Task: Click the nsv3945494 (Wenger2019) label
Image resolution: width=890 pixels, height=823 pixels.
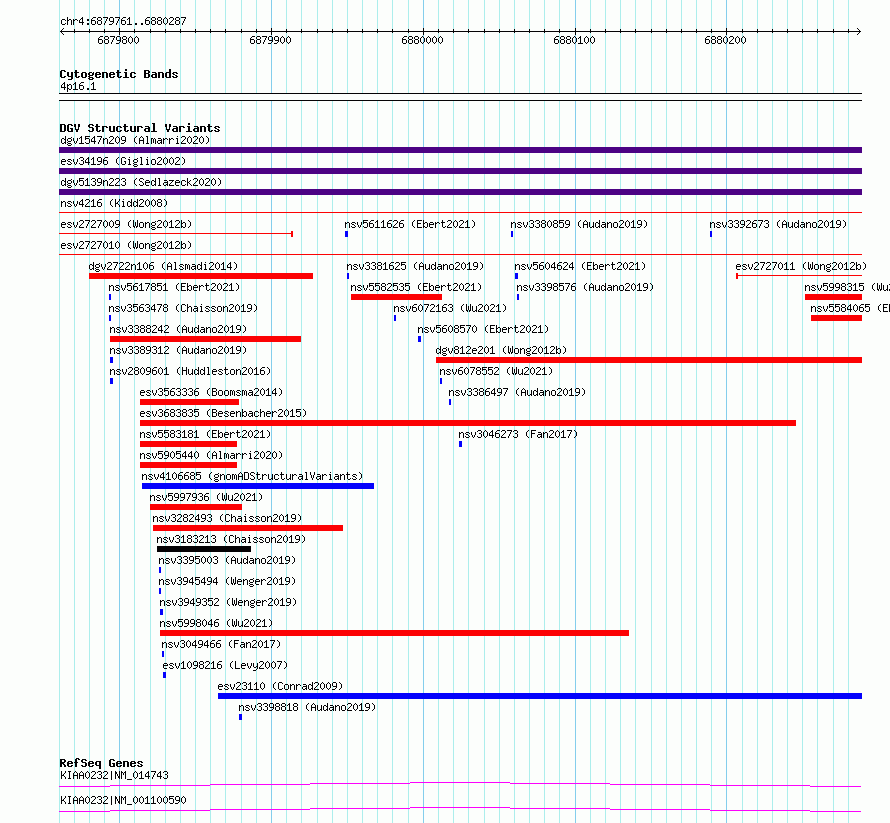Action: (x=227, y=581)
